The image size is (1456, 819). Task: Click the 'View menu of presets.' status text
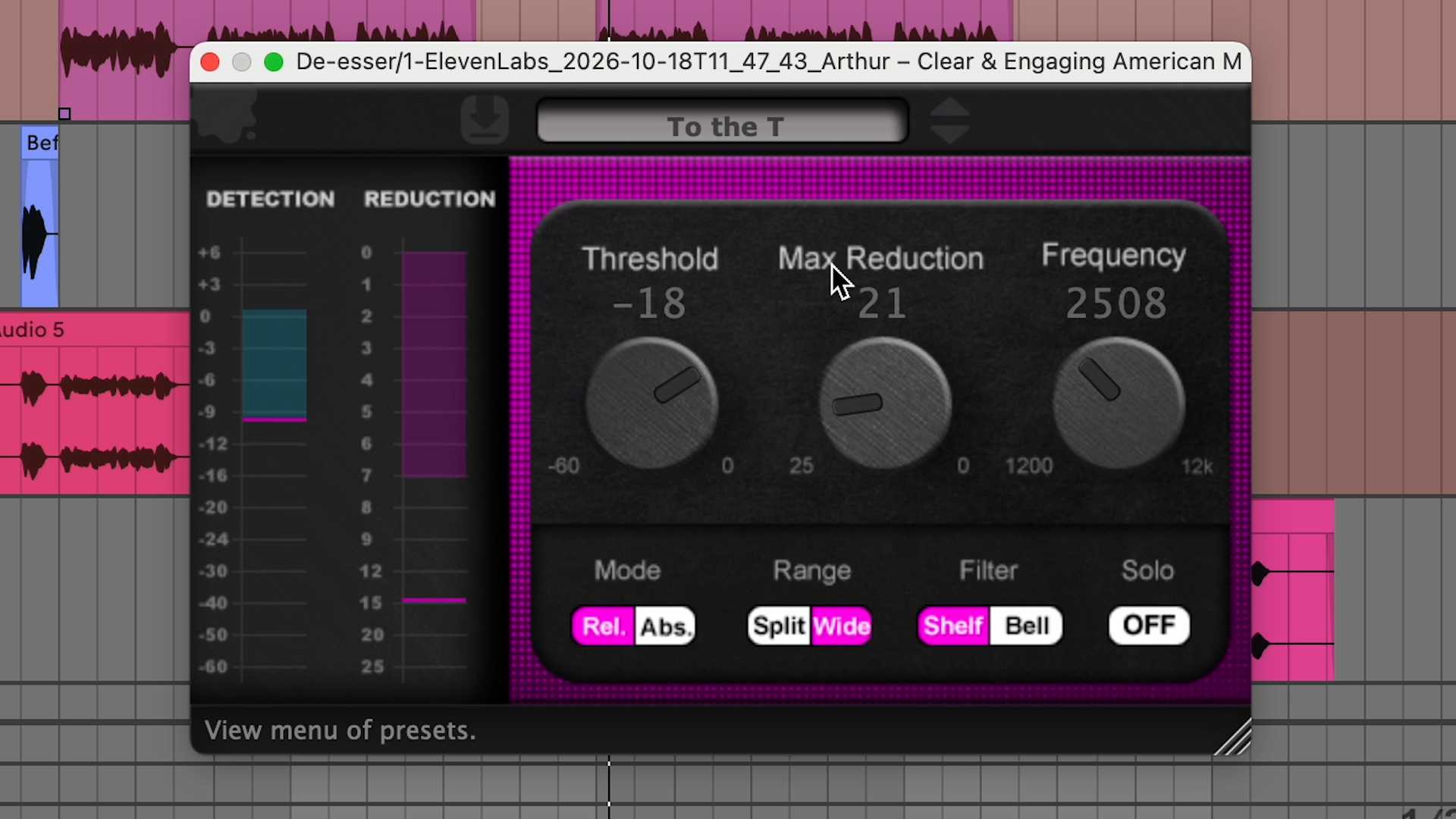pos(340,730)
